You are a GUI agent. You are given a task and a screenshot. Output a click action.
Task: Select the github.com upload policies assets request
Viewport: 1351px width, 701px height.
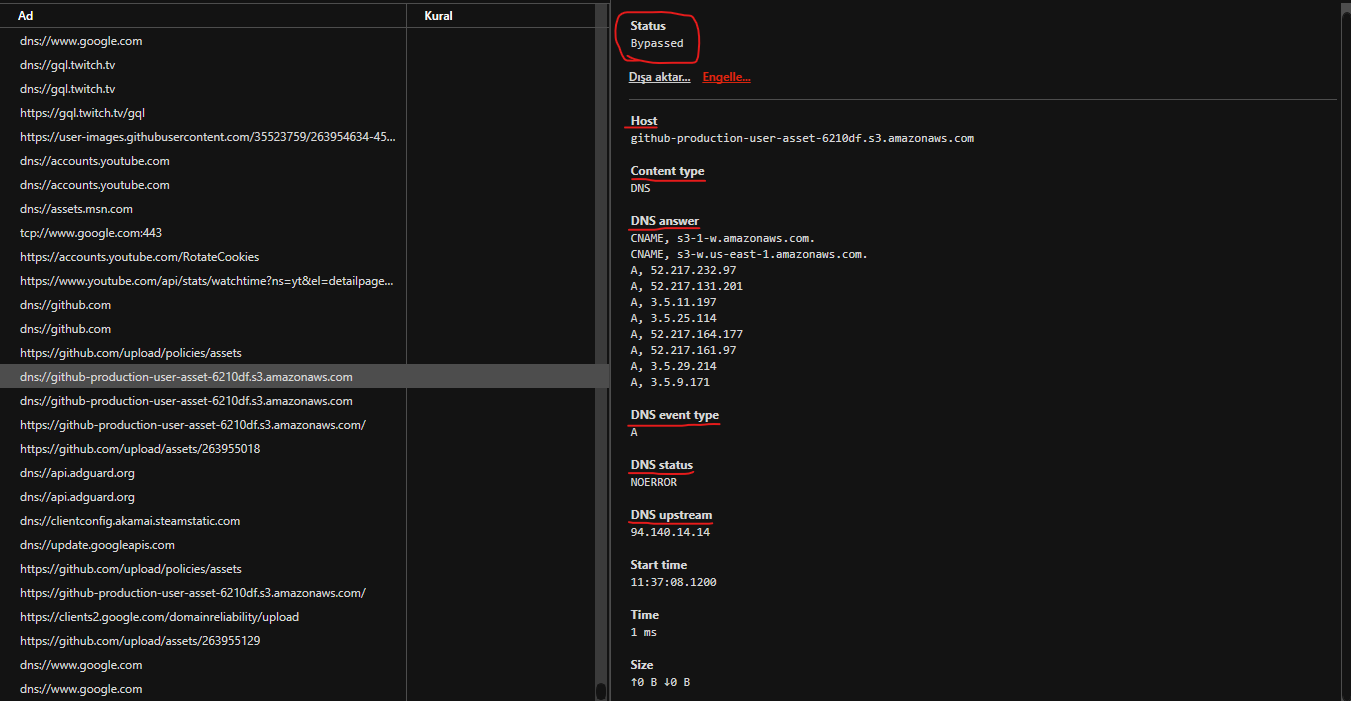click(132, 352)
